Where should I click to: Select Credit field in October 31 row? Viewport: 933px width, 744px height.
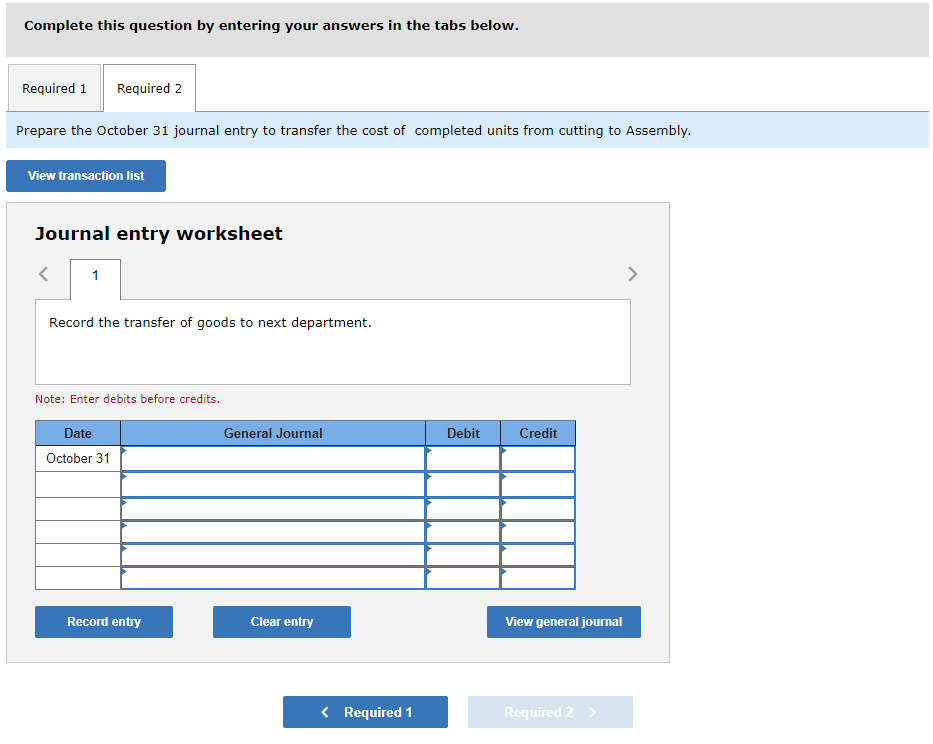(x=538, y=458)
